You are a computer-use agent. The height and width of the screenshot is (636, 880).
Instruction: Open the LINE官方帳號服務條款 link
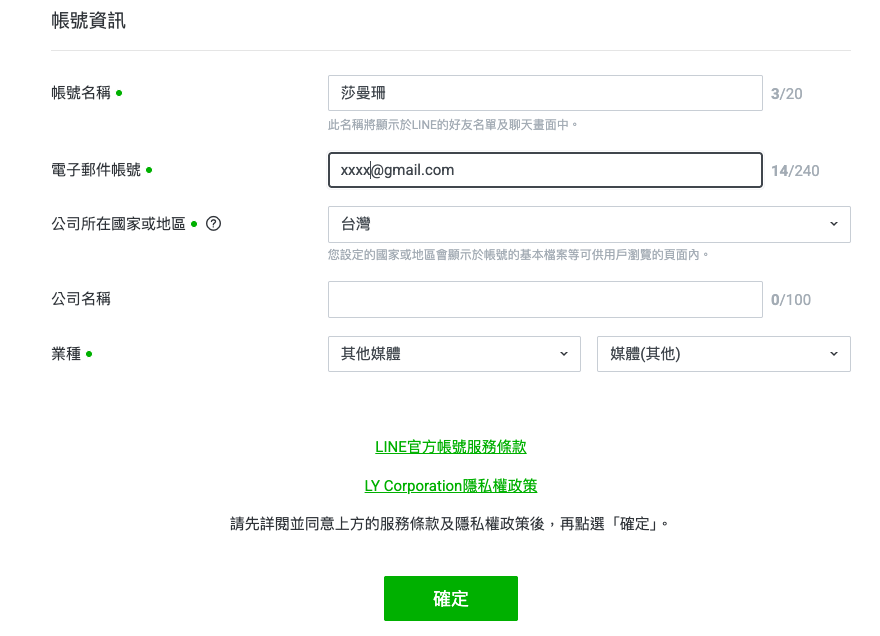coord(451,447)
